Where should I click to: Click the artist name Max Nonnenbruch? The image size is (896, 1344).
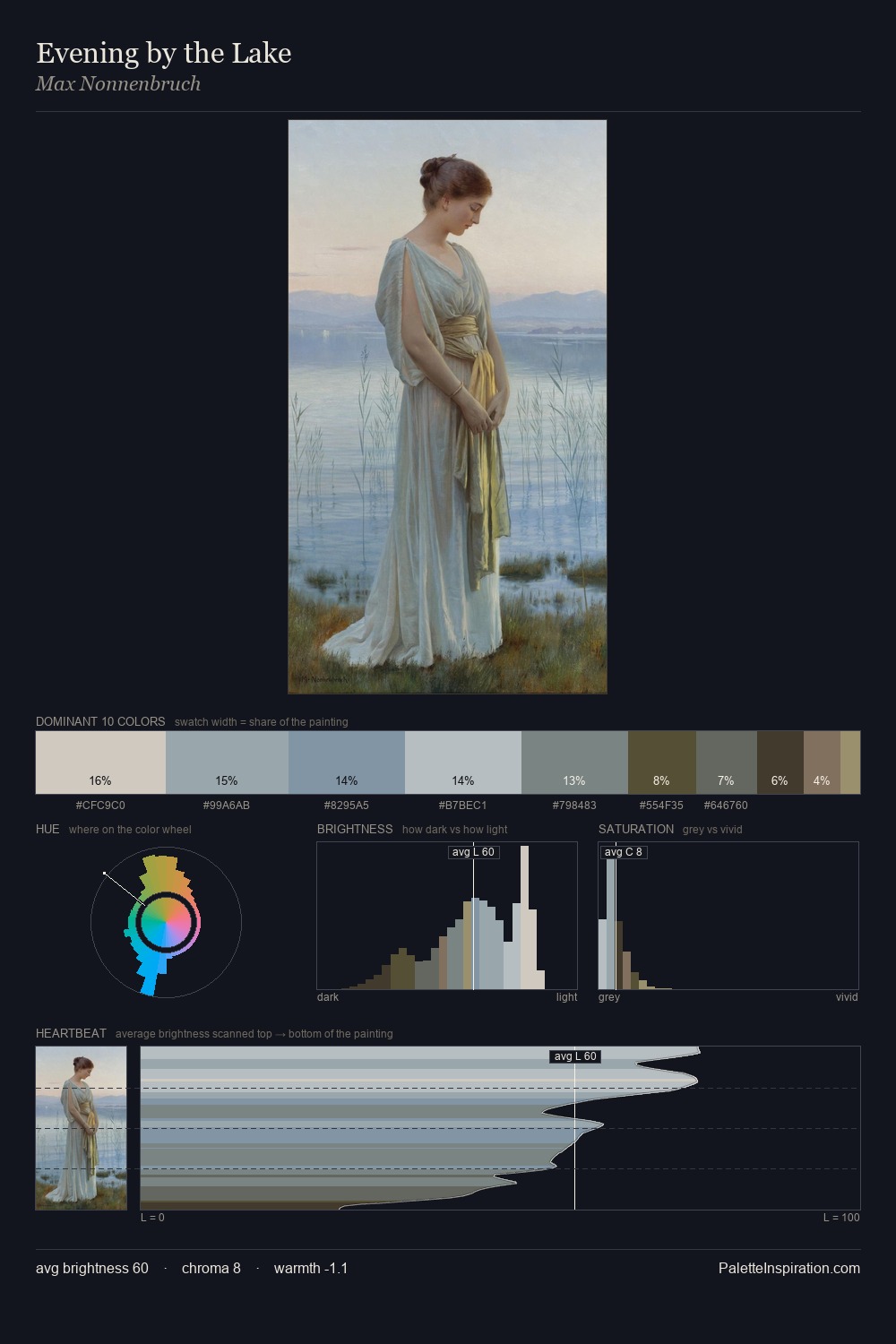click(x=118, y=84)
